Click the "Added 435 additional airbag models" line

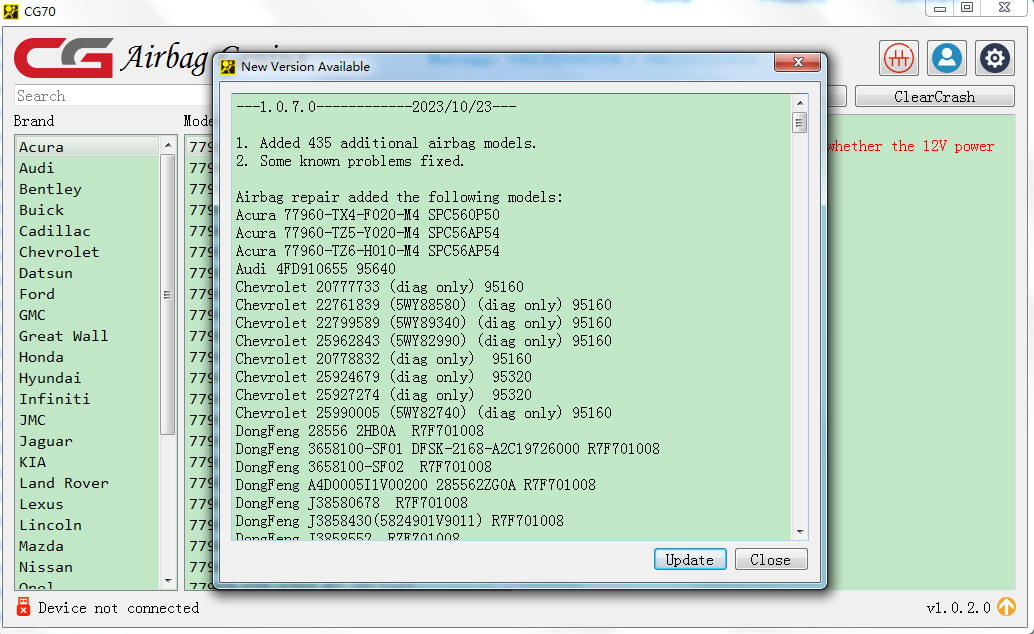[386, 143]
